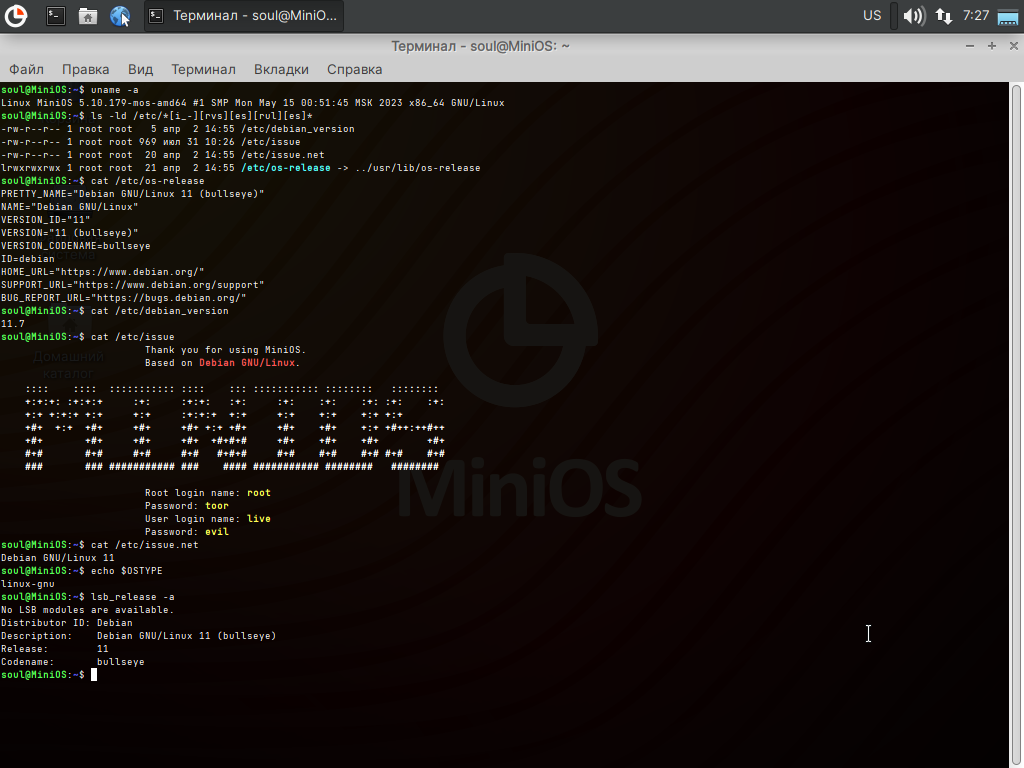Maximize the terminal window

click(x=991, y=46)
